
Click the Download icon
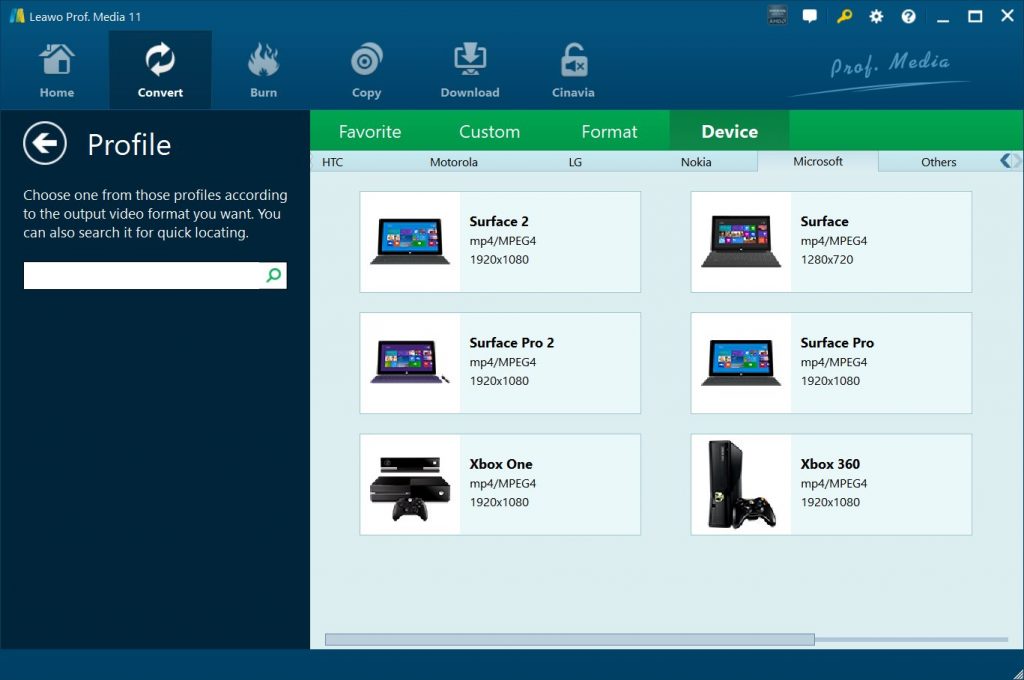point(469,60)
